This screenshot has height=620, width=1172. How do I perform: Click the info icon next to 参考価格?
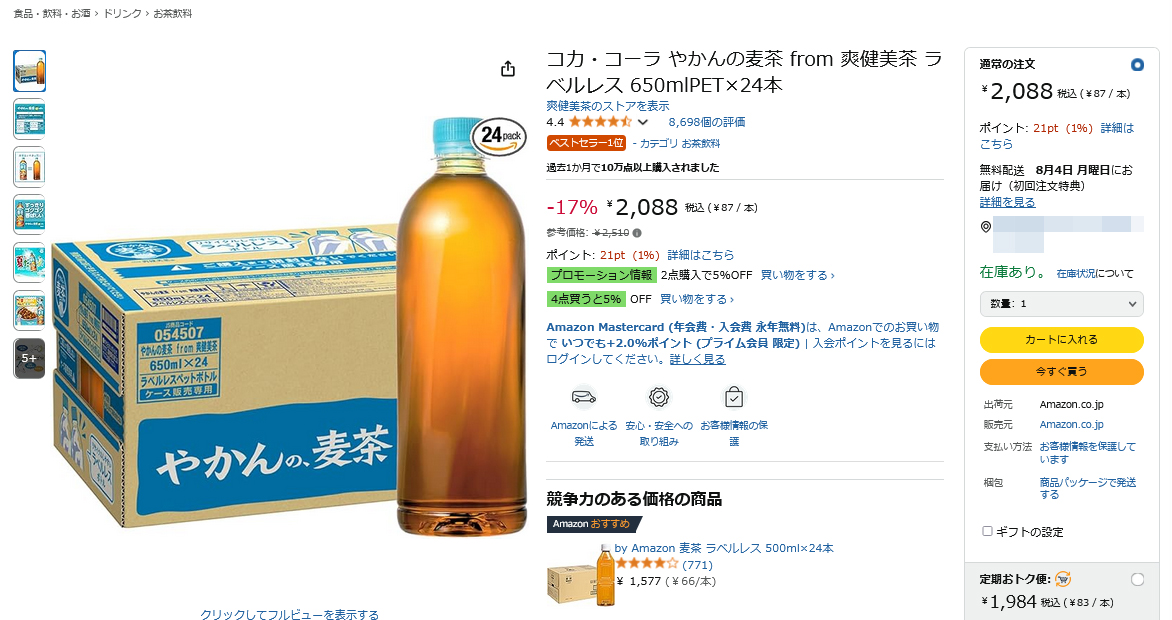click(637, 233)
